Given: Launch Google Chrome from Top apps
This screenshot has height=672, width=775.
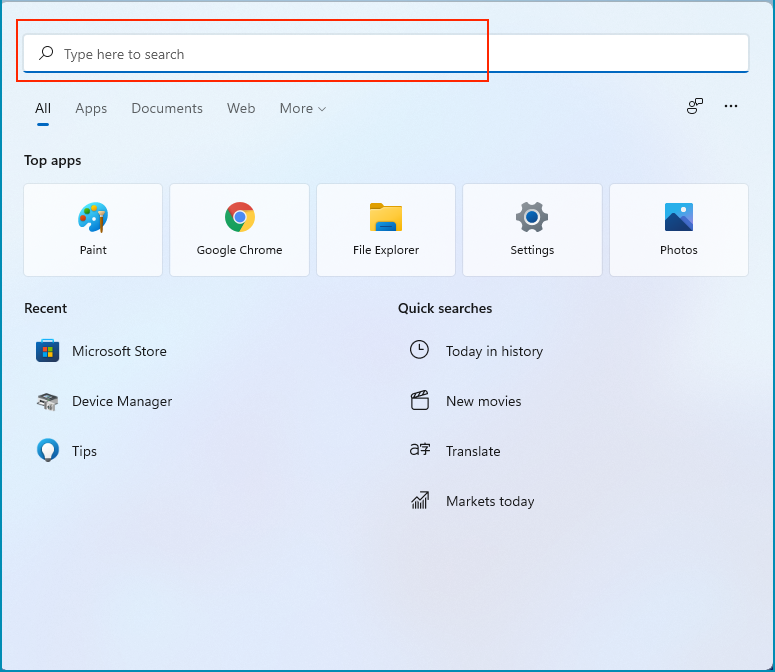Looking at the screenshot, I should pyautogui.click(x=239, y=229).
